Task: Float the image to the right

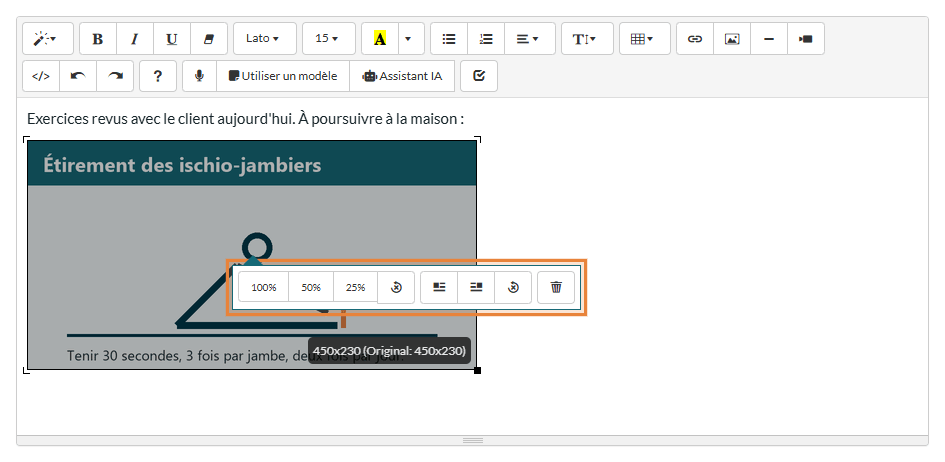Action: pyautogui.click(x=476, y=287)
